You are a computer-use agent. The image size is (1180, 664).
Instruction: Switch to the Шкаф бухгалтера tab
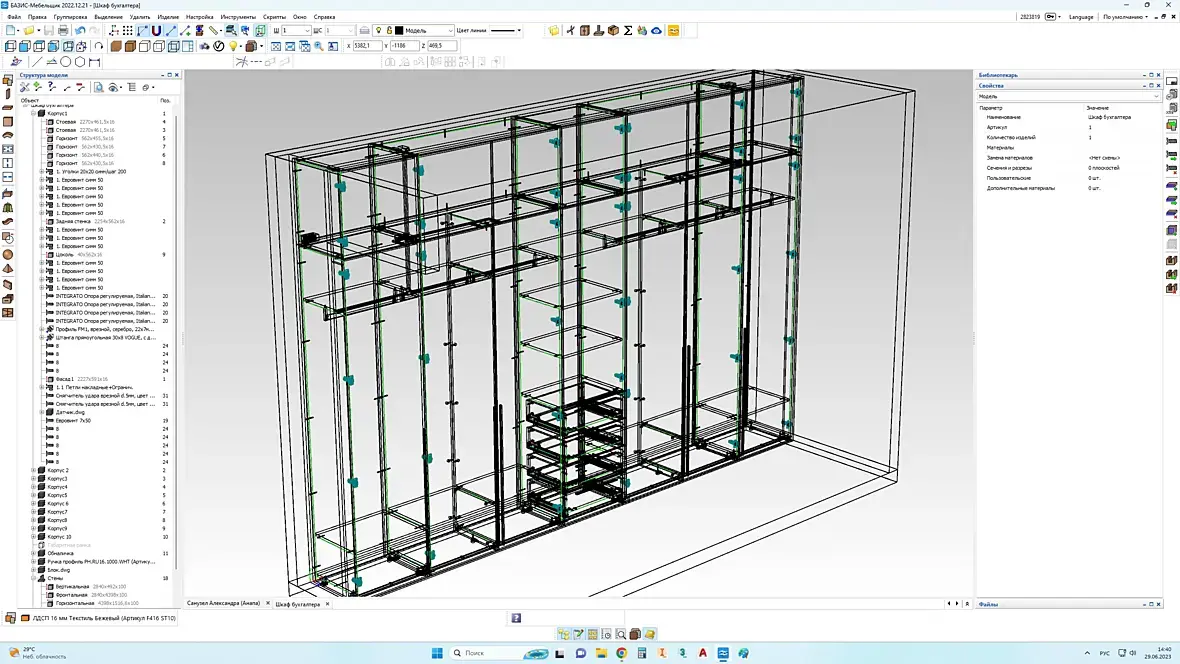click(297, 604)
